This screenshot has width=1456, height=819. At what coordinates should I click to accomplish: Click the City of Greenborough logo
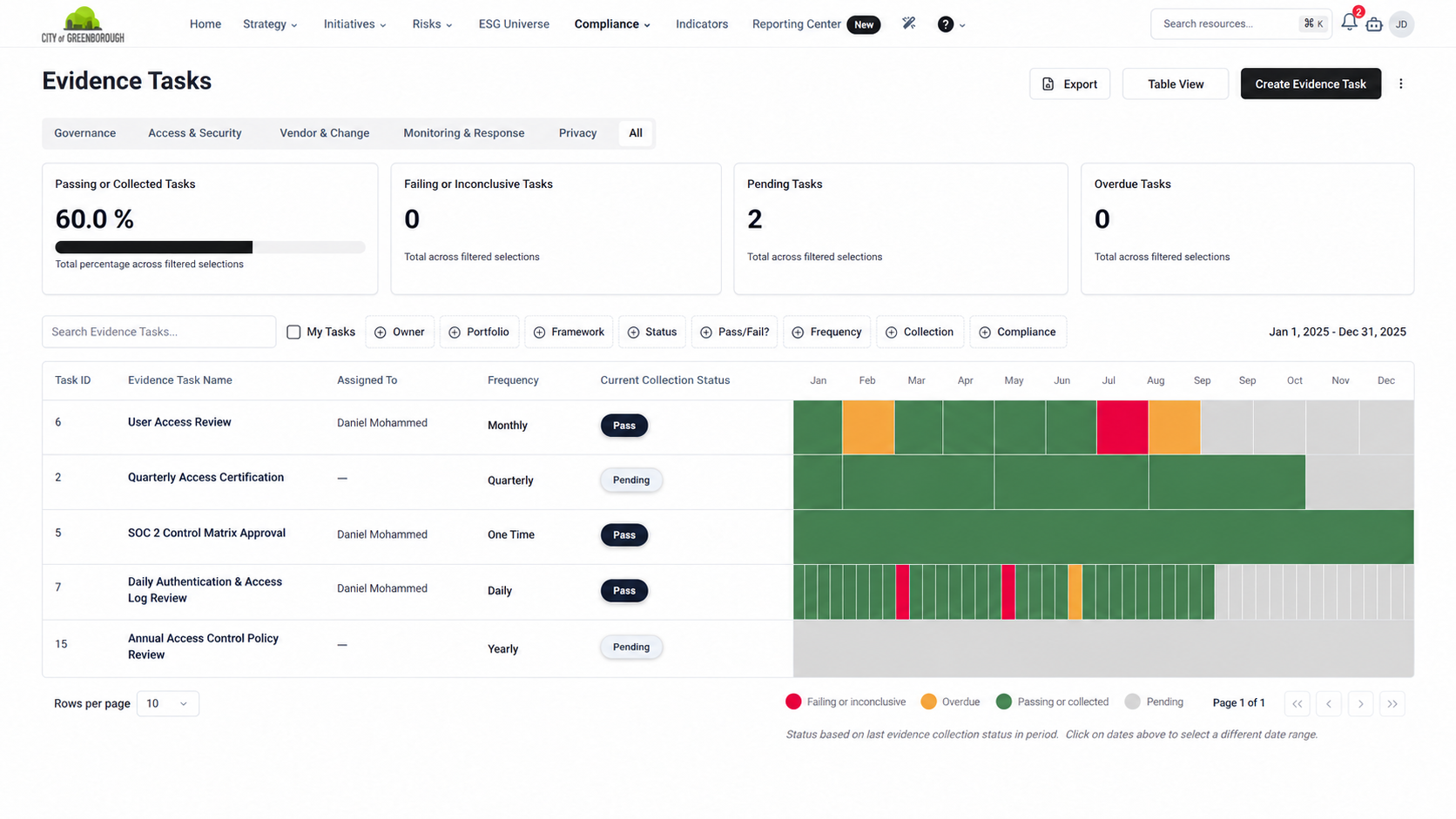pyautogui.click(x=83, y=24)
